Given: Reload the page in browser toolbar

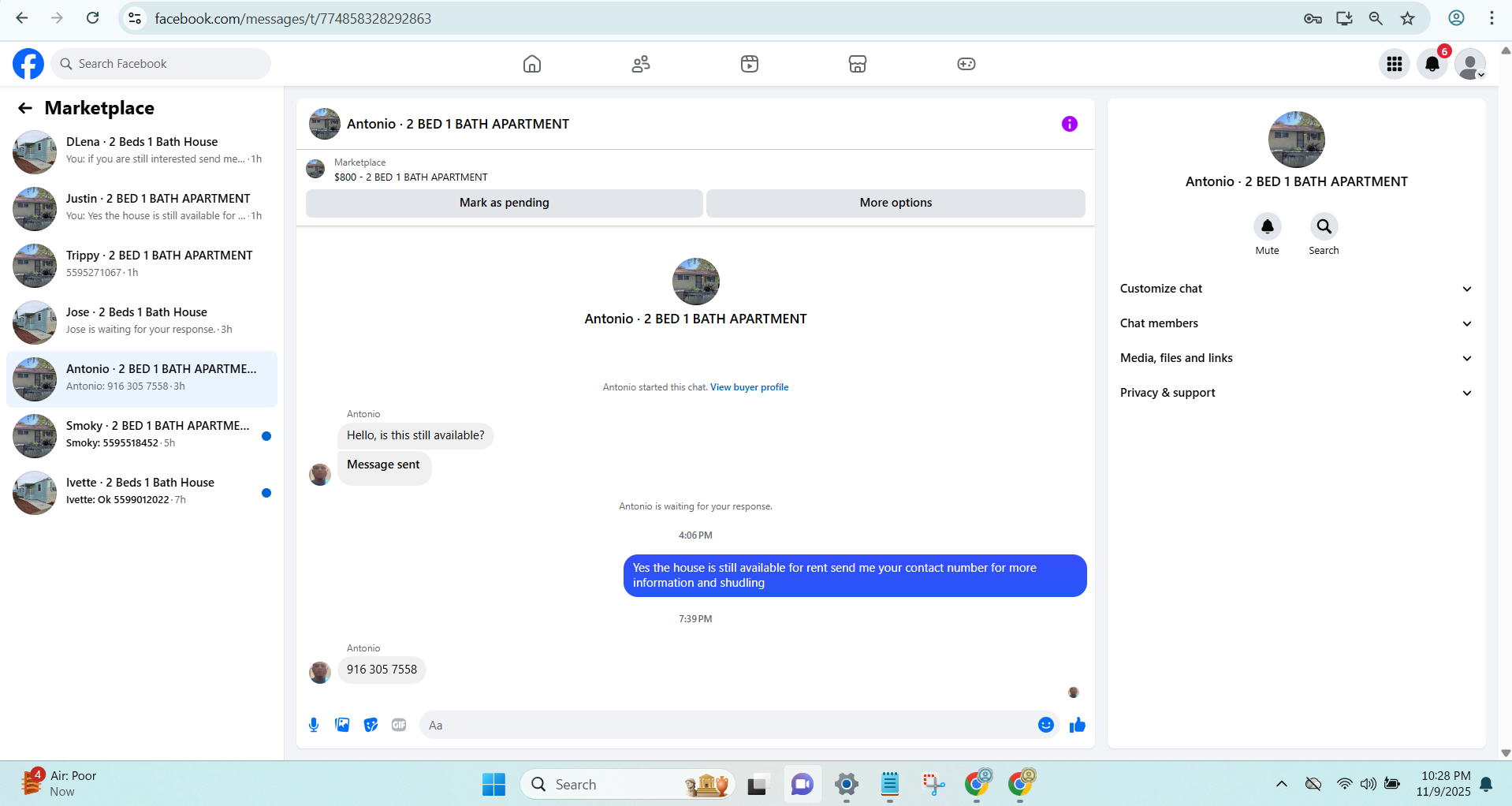Looking at the screenshot, I should tap(92, 18).
